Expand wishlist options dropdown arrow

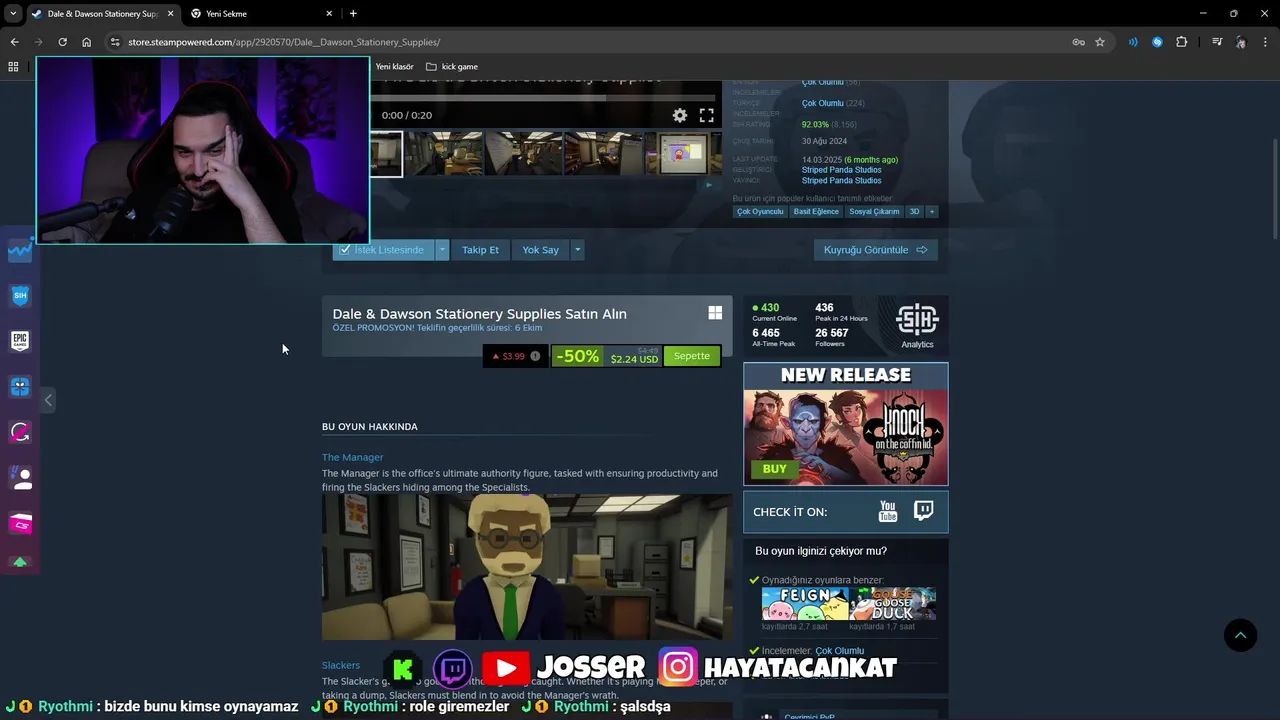tap(442, 250)
